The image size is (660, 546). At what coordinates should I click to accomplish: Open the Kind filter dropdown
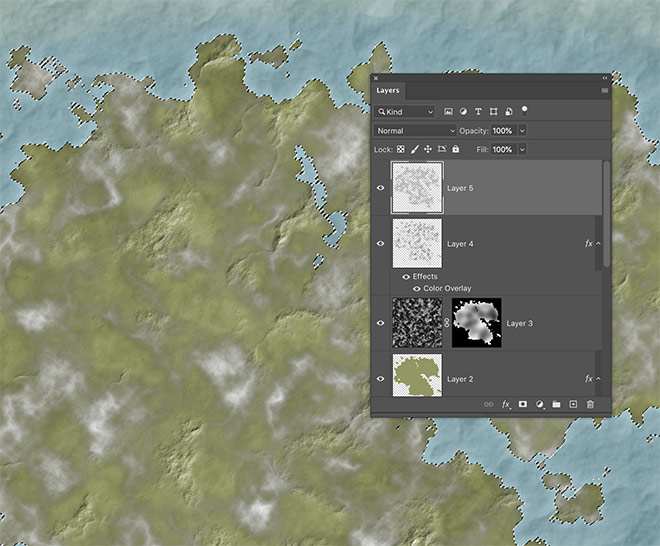click(x=405, y=112)
